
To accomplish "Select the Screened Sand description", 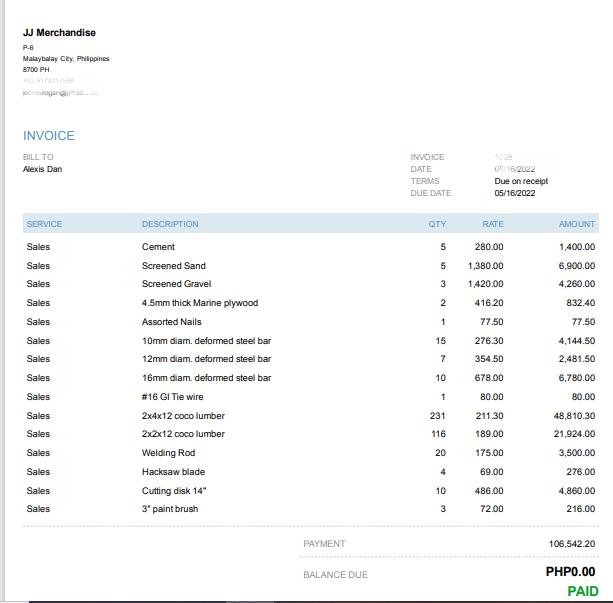I will (x=174, y=266).
